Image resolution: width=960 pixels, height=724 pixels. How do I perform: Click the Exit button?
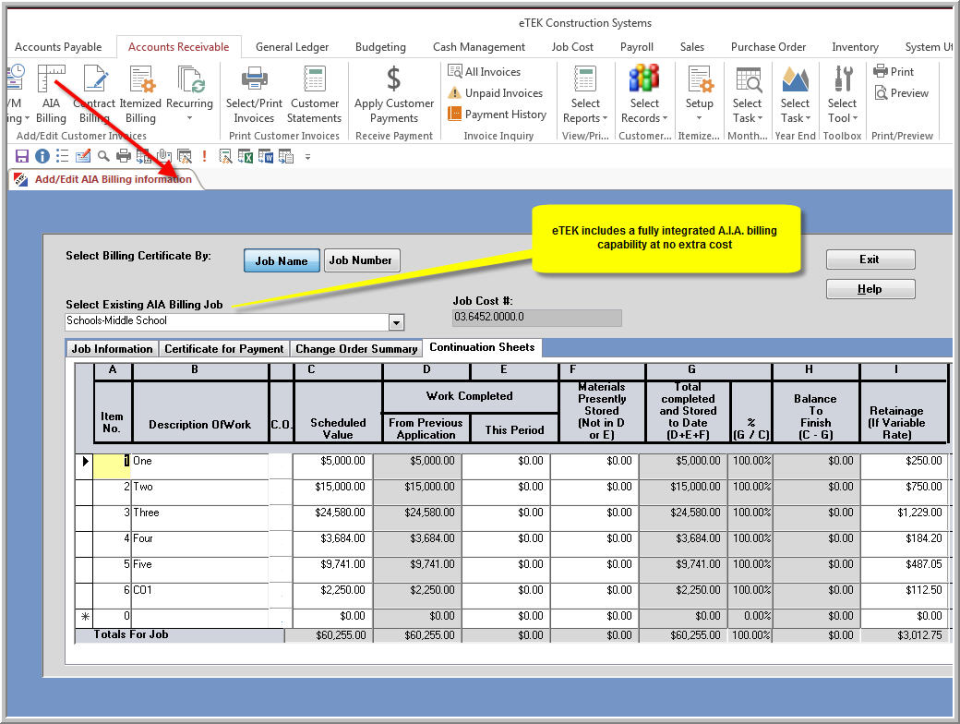coord(870,259)
